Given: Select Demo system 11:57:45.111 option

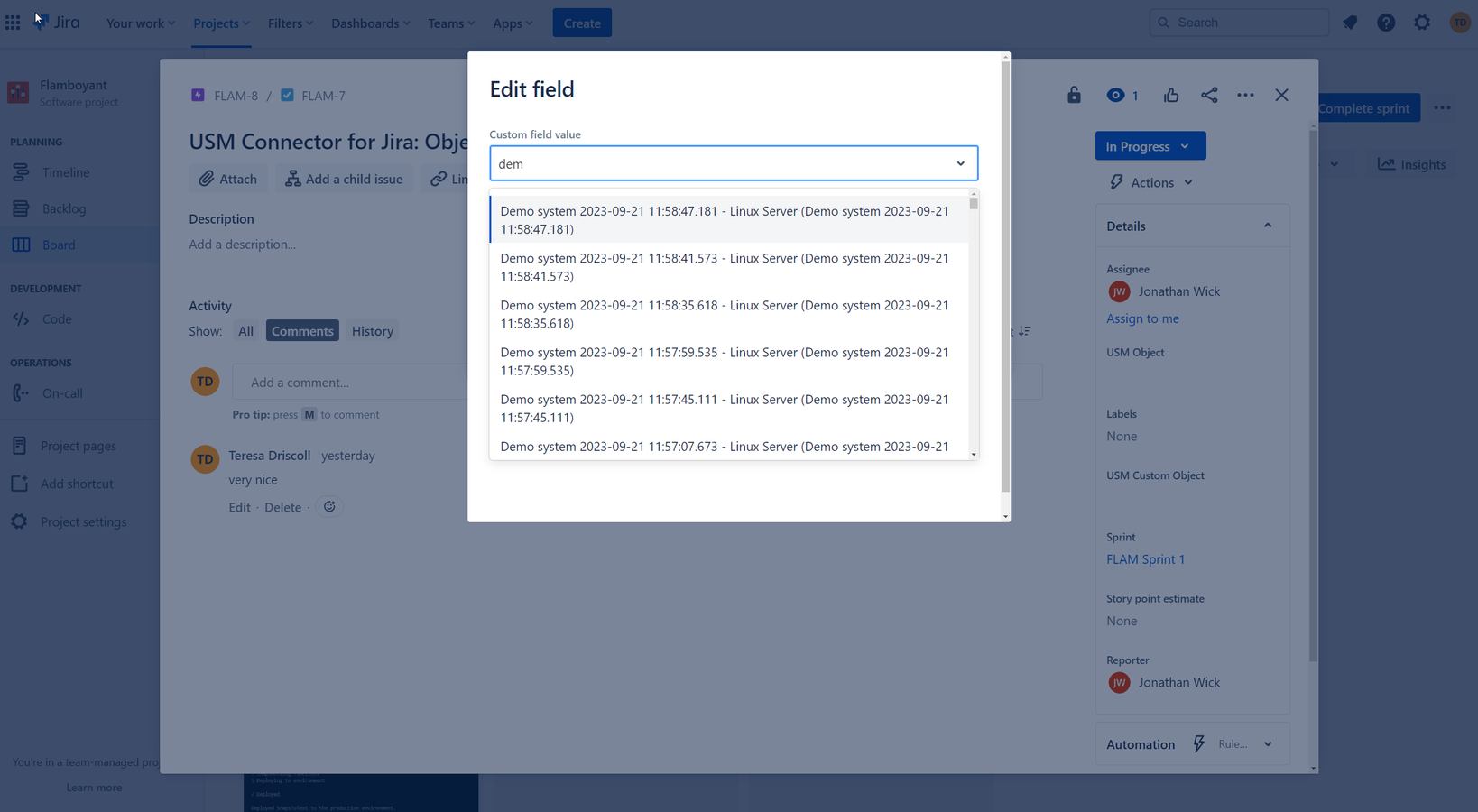Looking at the screenshot, I should coord(729,408).
